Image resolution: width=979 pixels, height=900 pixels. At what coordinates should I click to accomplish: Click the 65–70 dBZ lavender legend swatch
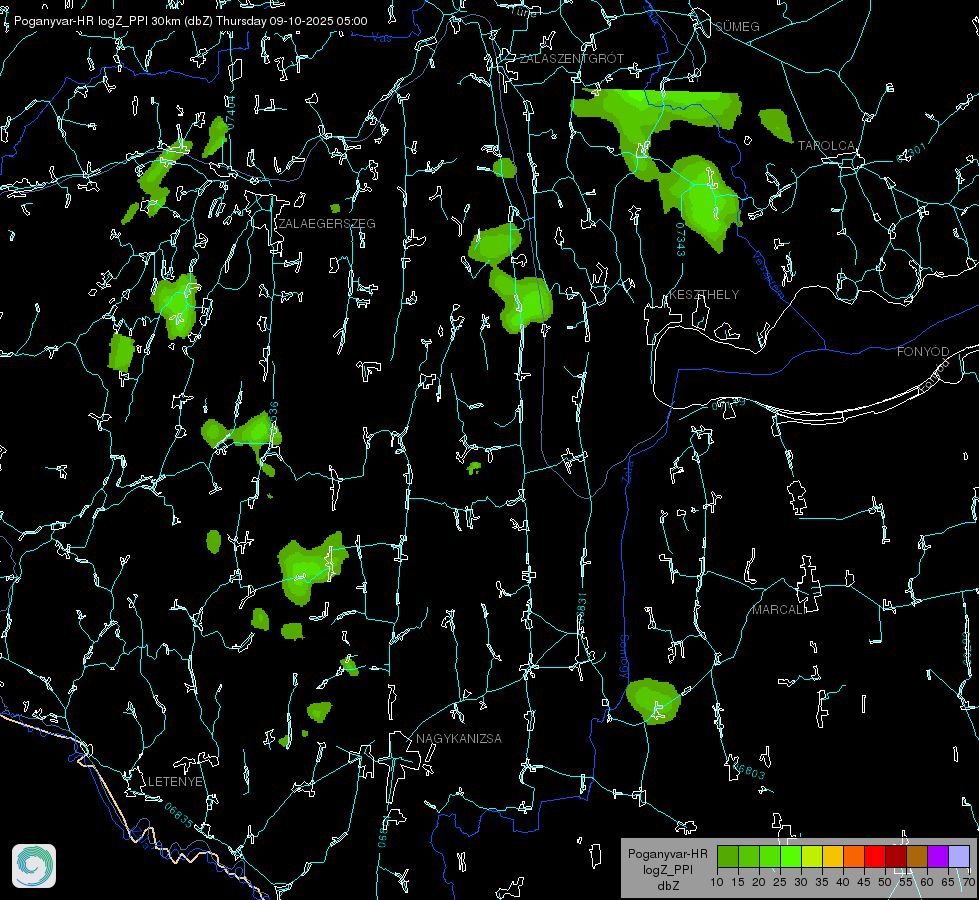959,856
